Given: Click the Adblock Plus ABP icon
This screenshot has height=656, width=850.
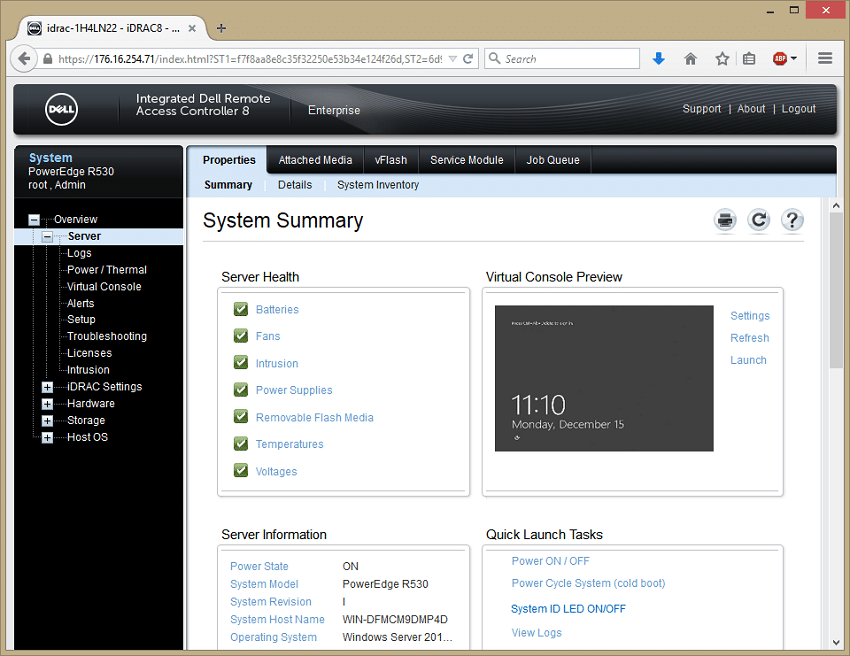Looking at the screenshot, I should (x=780, y=59).
